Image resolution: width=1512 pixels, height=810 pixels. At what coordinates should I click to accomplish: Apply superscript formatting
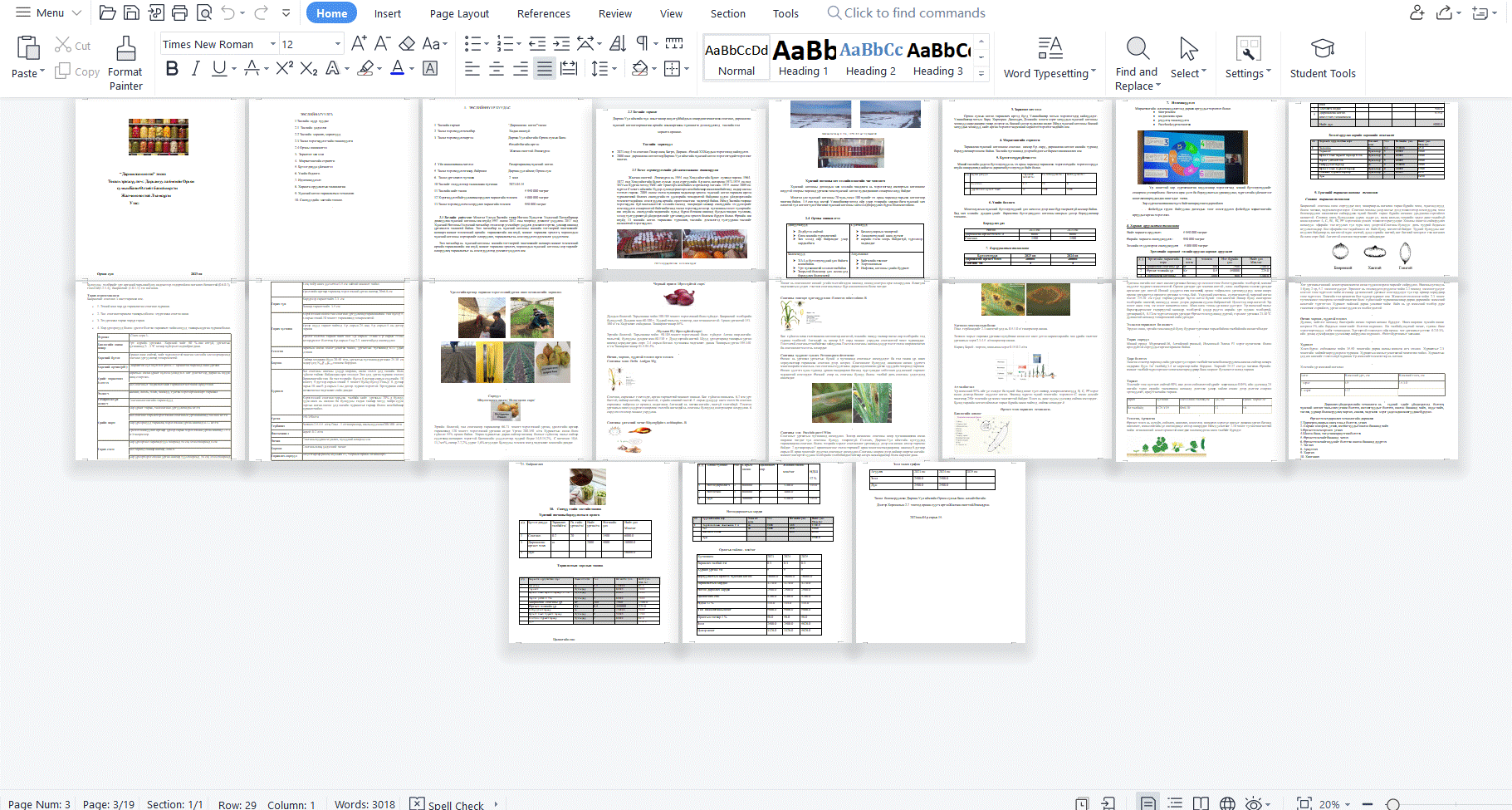point(285,68)
